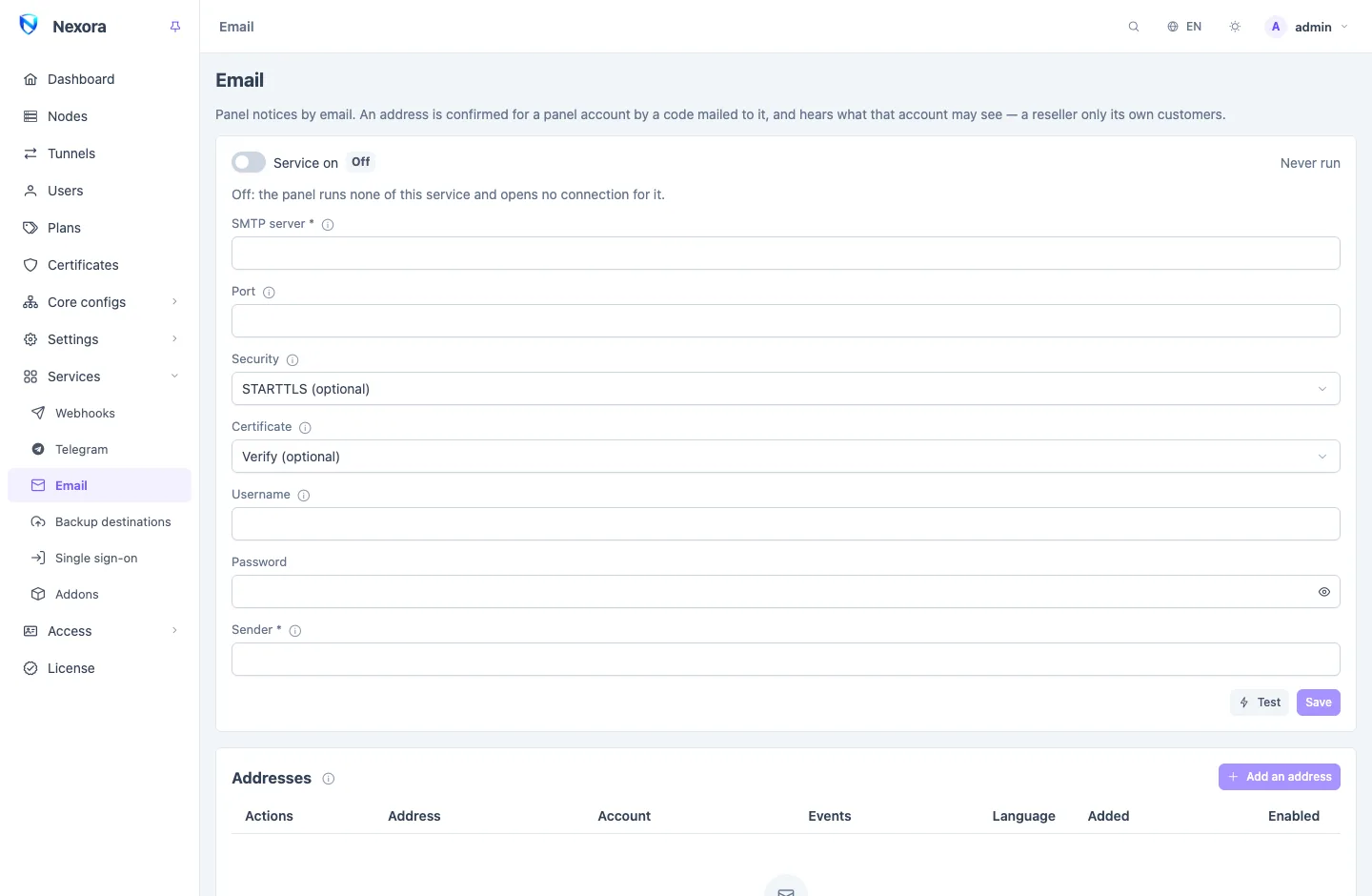Viewport: 1372px width, 896px height.
Task: Click the Save button
Action: 1319,703
